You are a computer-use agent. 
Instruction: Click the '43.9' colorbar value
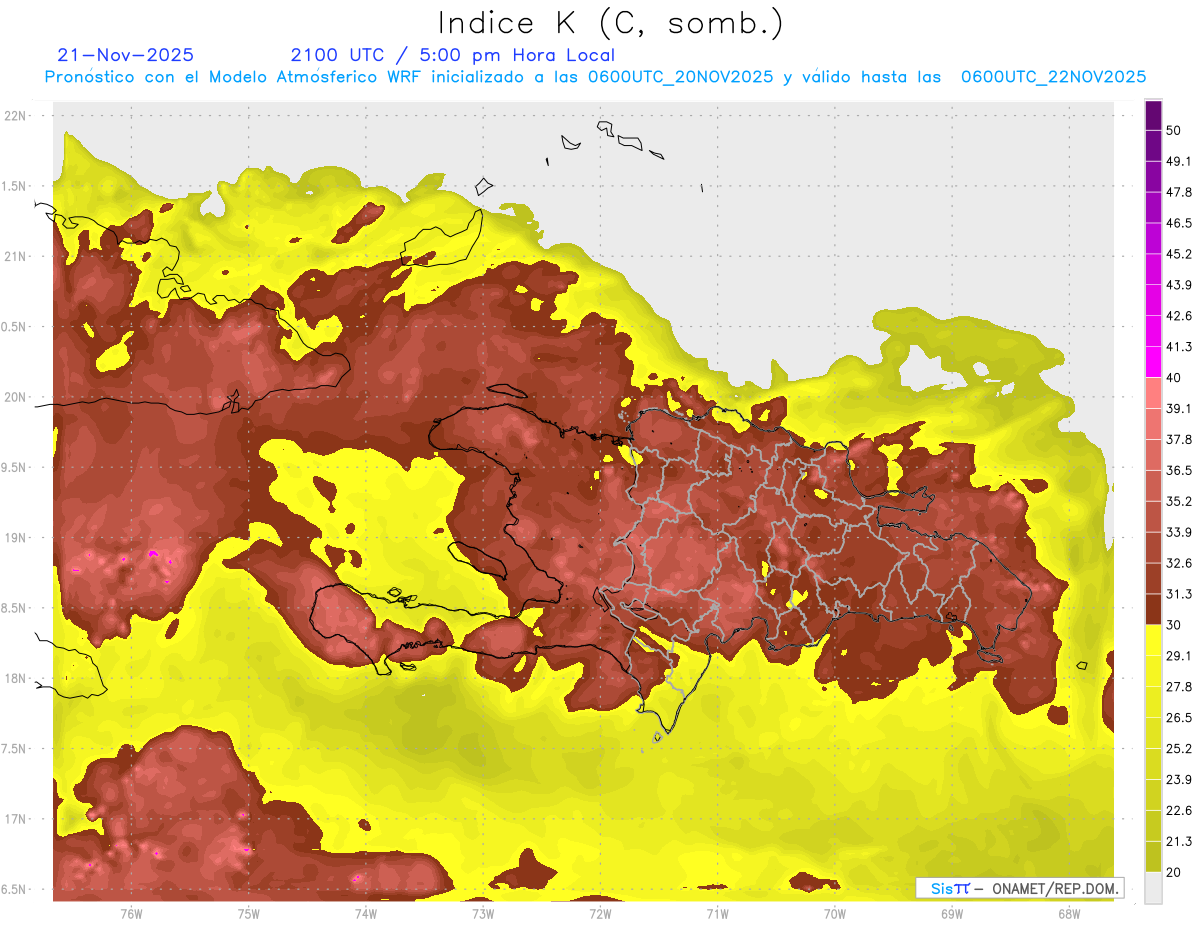[x=1179, y=285]
